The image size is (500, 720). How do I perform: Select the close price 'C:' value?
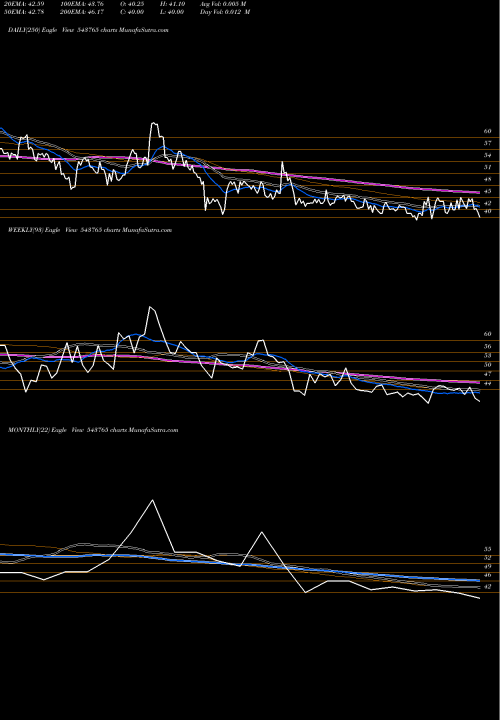pos(132,12)
